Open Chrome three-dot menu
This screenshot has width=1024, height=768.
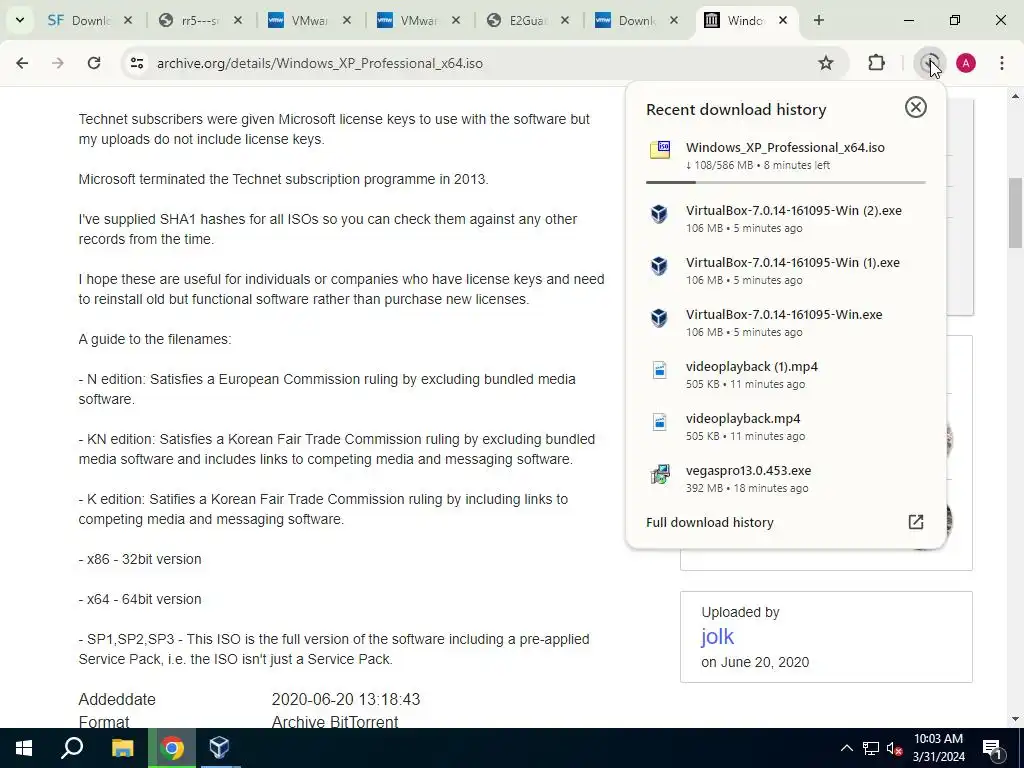click(1002, 63)
